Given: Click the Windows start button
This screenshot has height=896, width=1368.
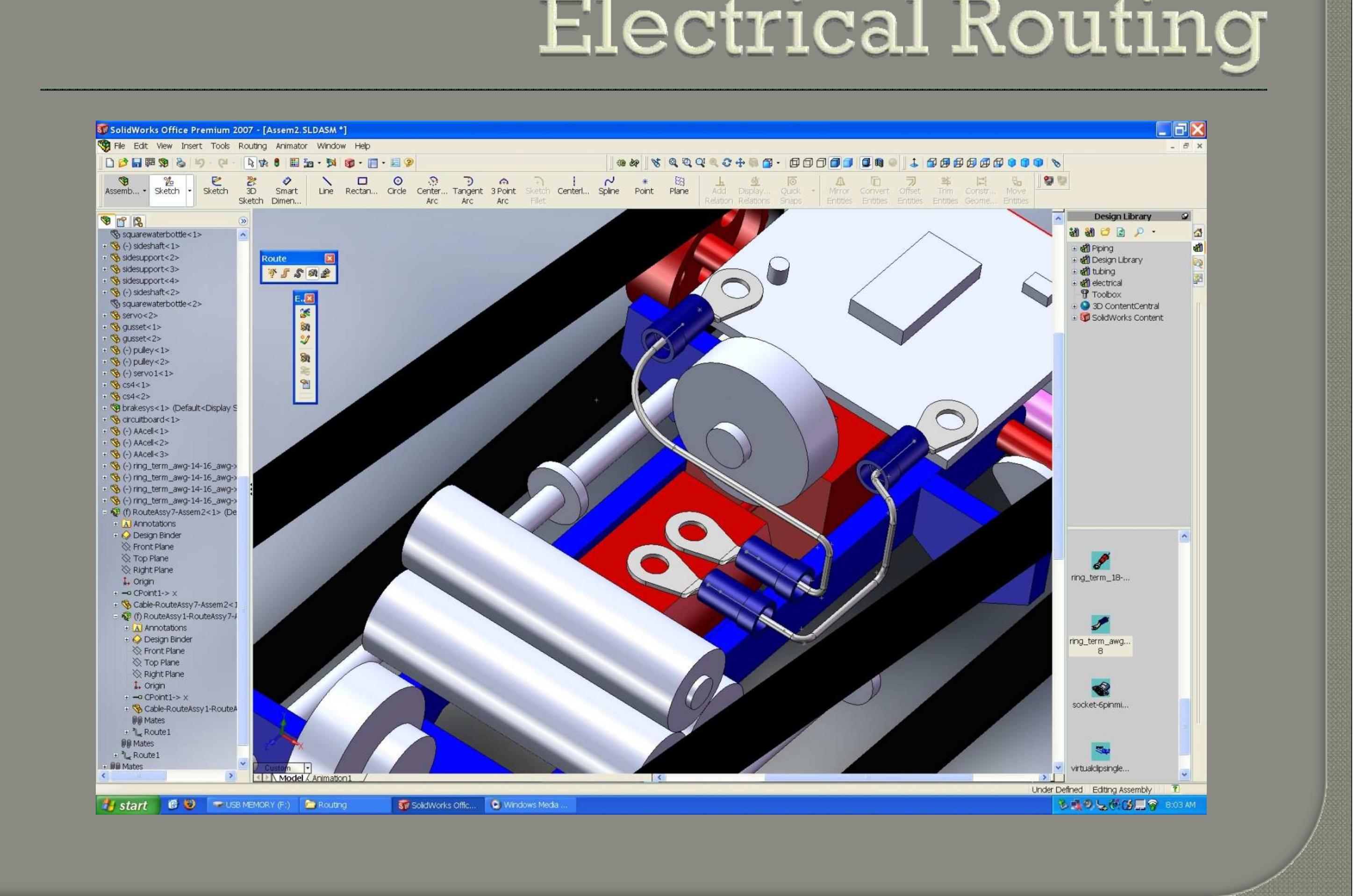Looking at the screenshot, I should pos(128,805).
